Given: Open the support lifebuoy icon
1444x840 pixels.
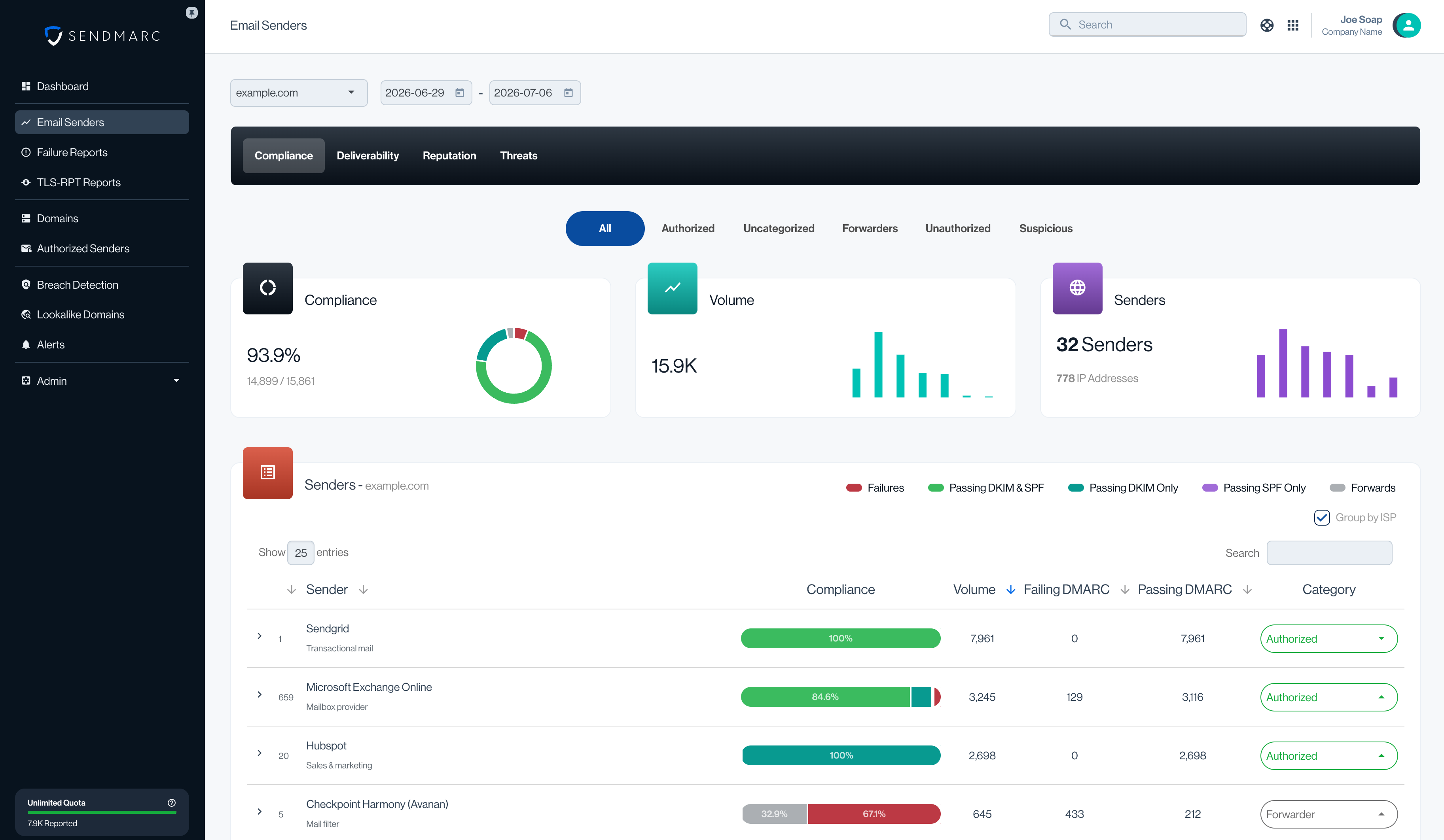Looking at the screenshot, I should (x=1267, y=25).
